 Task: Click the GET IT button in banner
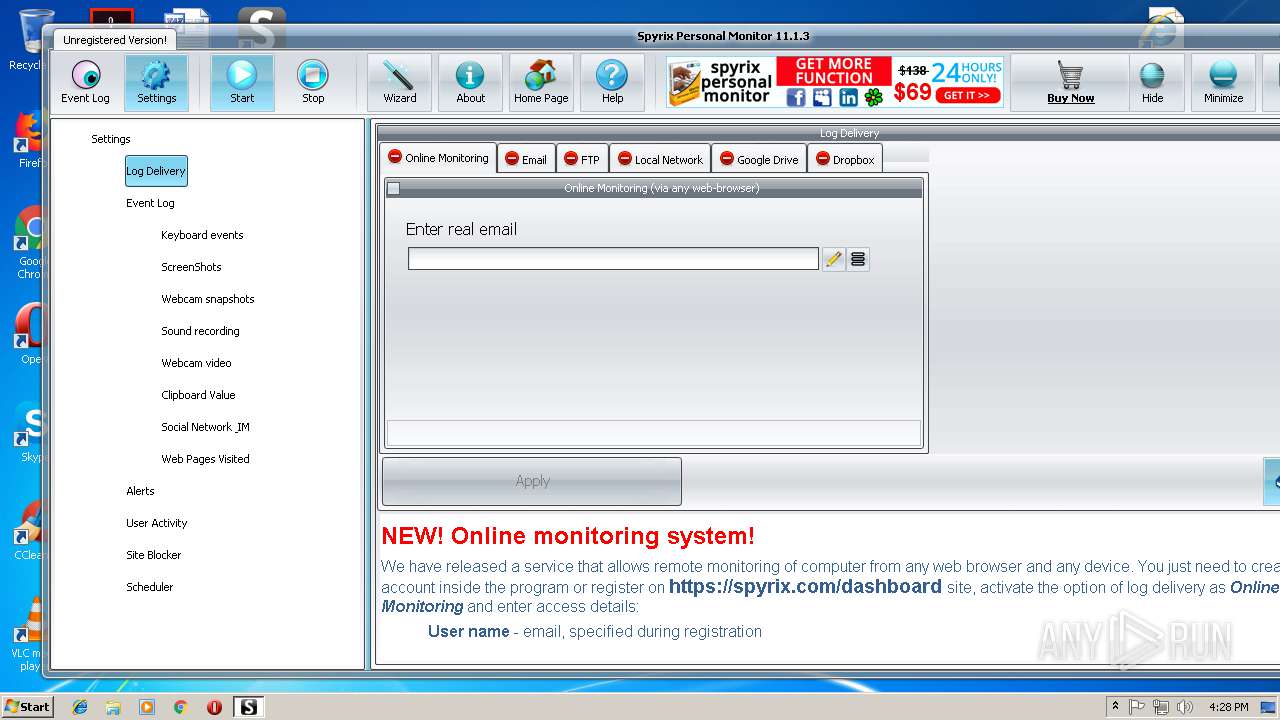click(x=967, y=96)
